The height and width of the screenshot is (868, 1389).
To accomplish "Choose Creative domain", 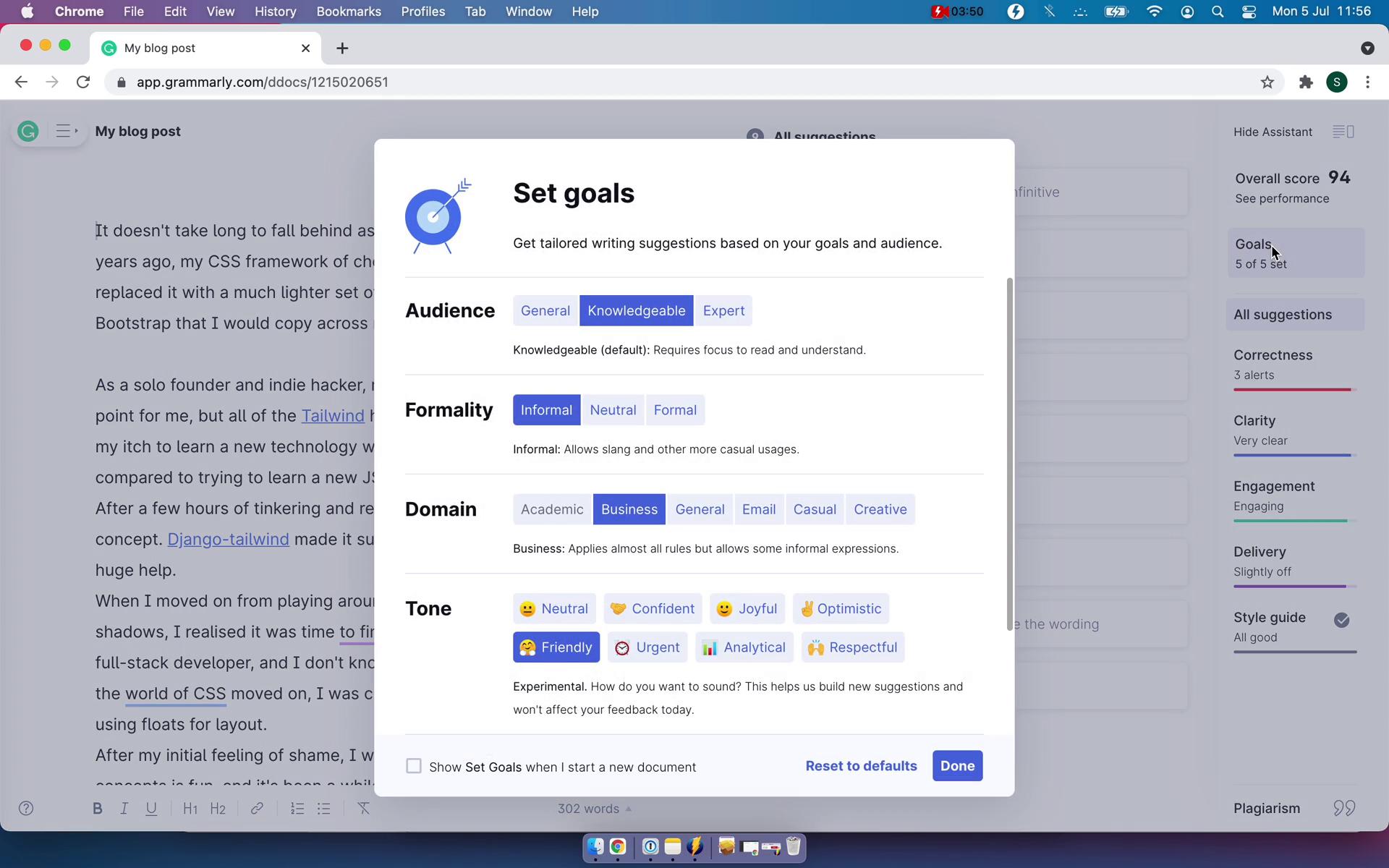I will click(x=880, y=509).
